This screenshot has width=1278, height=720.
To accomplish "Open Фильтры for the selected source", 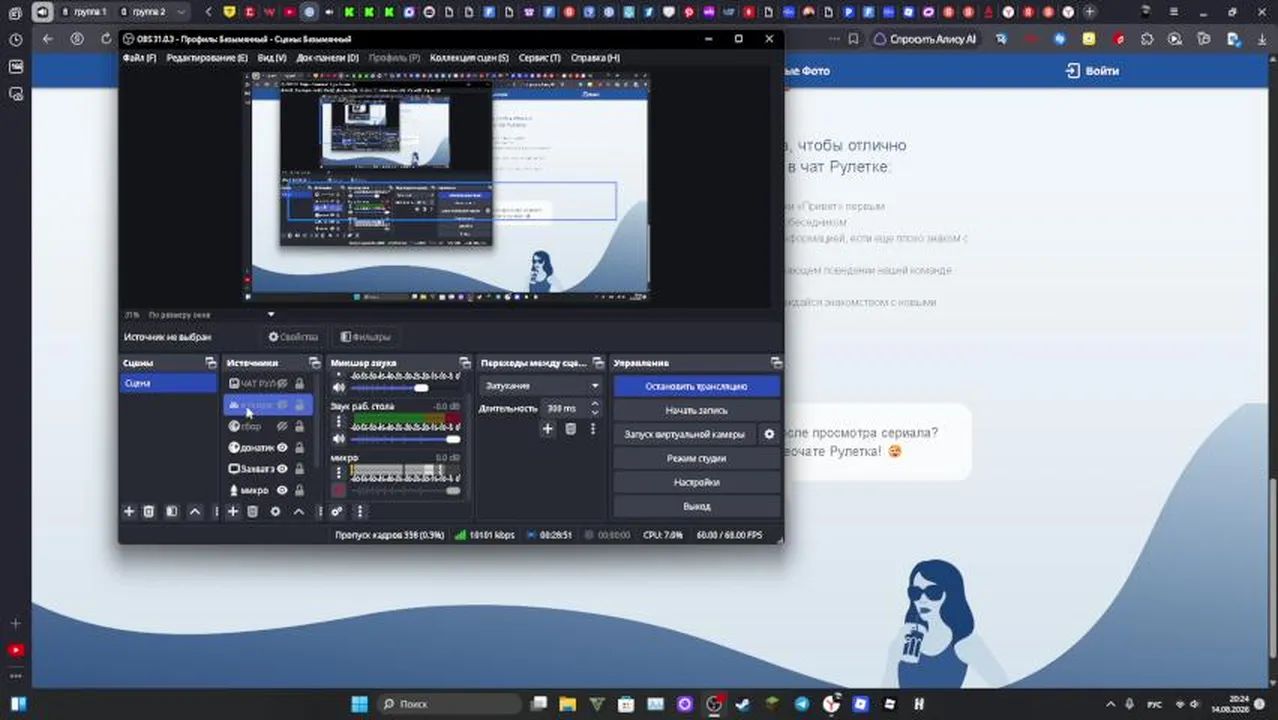I will click(365, 337).
